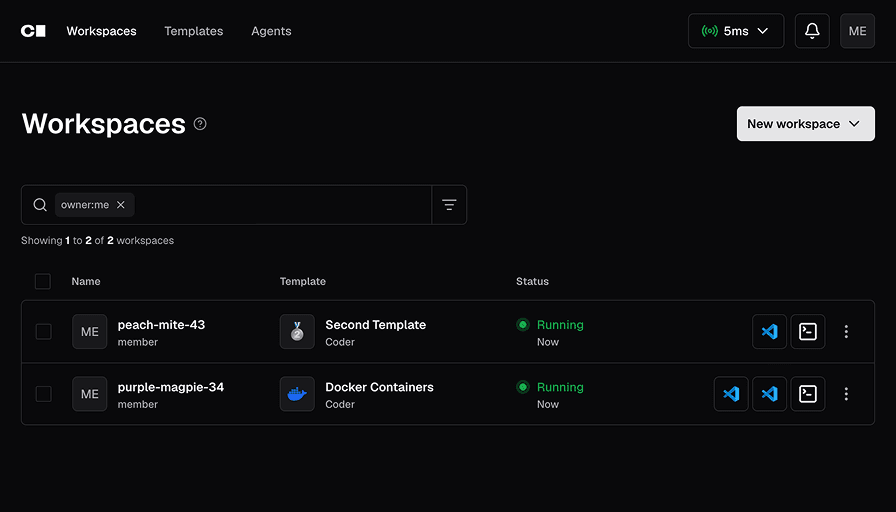Open the Second Template link
The width and height of the screenshot is (896, 512).
click(375, 325)
